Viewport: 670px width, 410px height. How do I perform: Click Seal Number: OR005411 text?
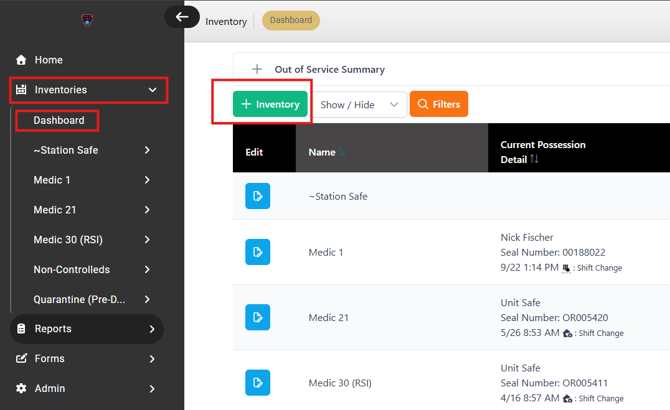coord(554,383)
